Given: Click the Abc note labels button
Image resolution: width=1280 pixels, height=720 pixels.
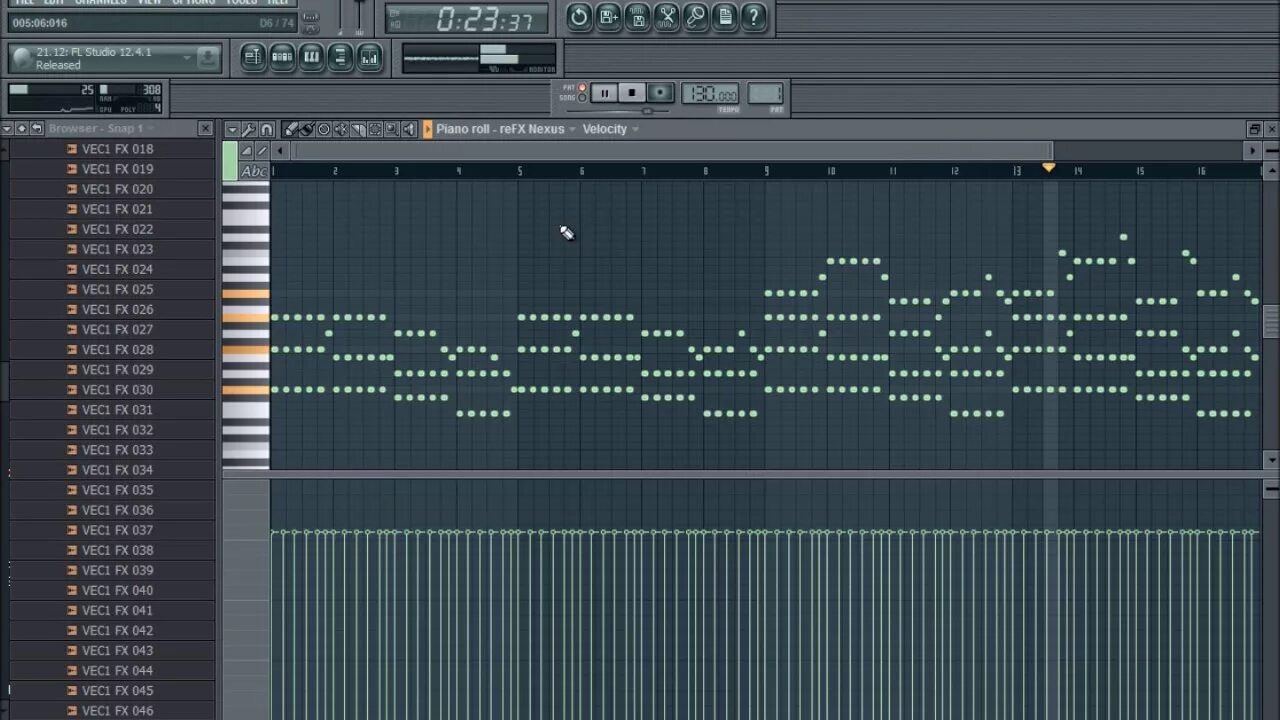Looking at the screenshot, I should (255, 171).
